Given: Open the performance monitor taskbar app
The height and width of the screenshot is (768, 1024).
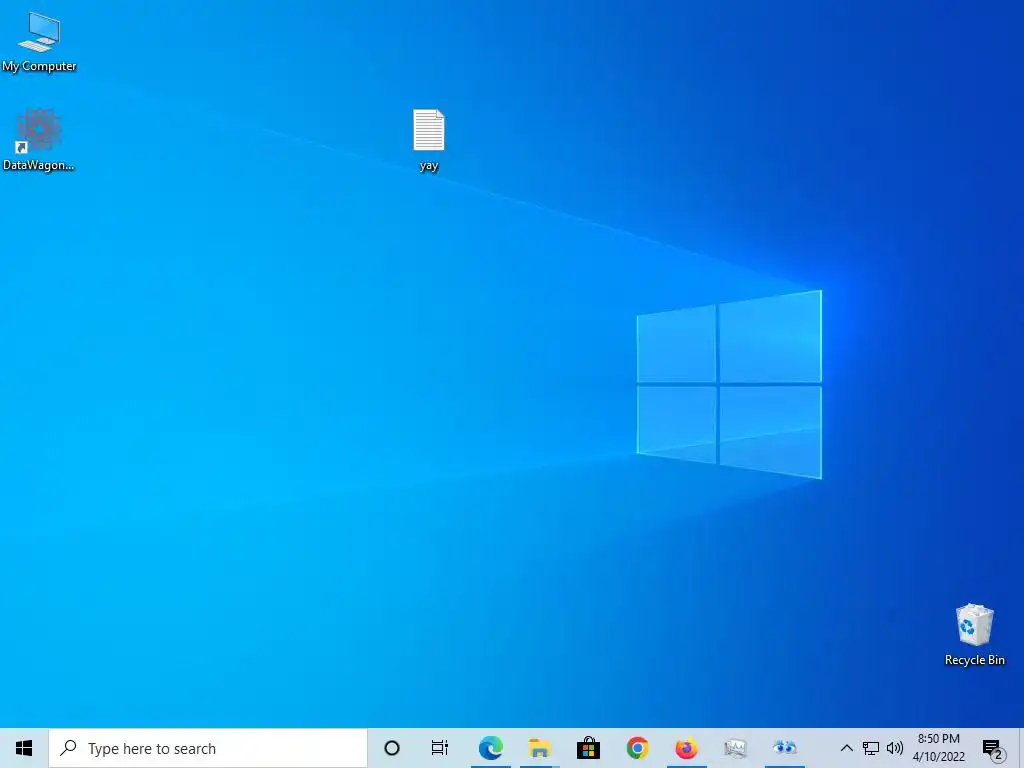Looking at the screenshot, I should (735, 748).
